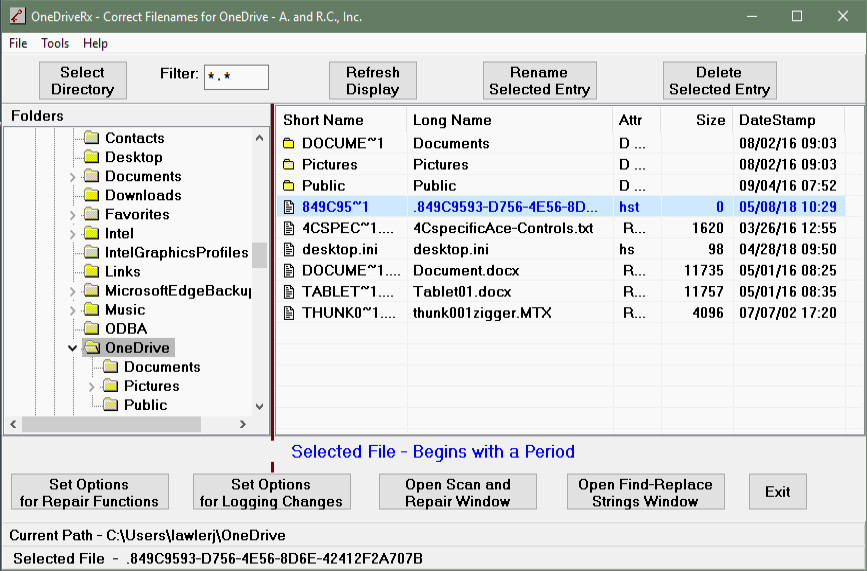The width and height of the screenshot is (867, 571).
Task: Click file icon of 4CSPEC~1 row
Action: click(289, 228)
